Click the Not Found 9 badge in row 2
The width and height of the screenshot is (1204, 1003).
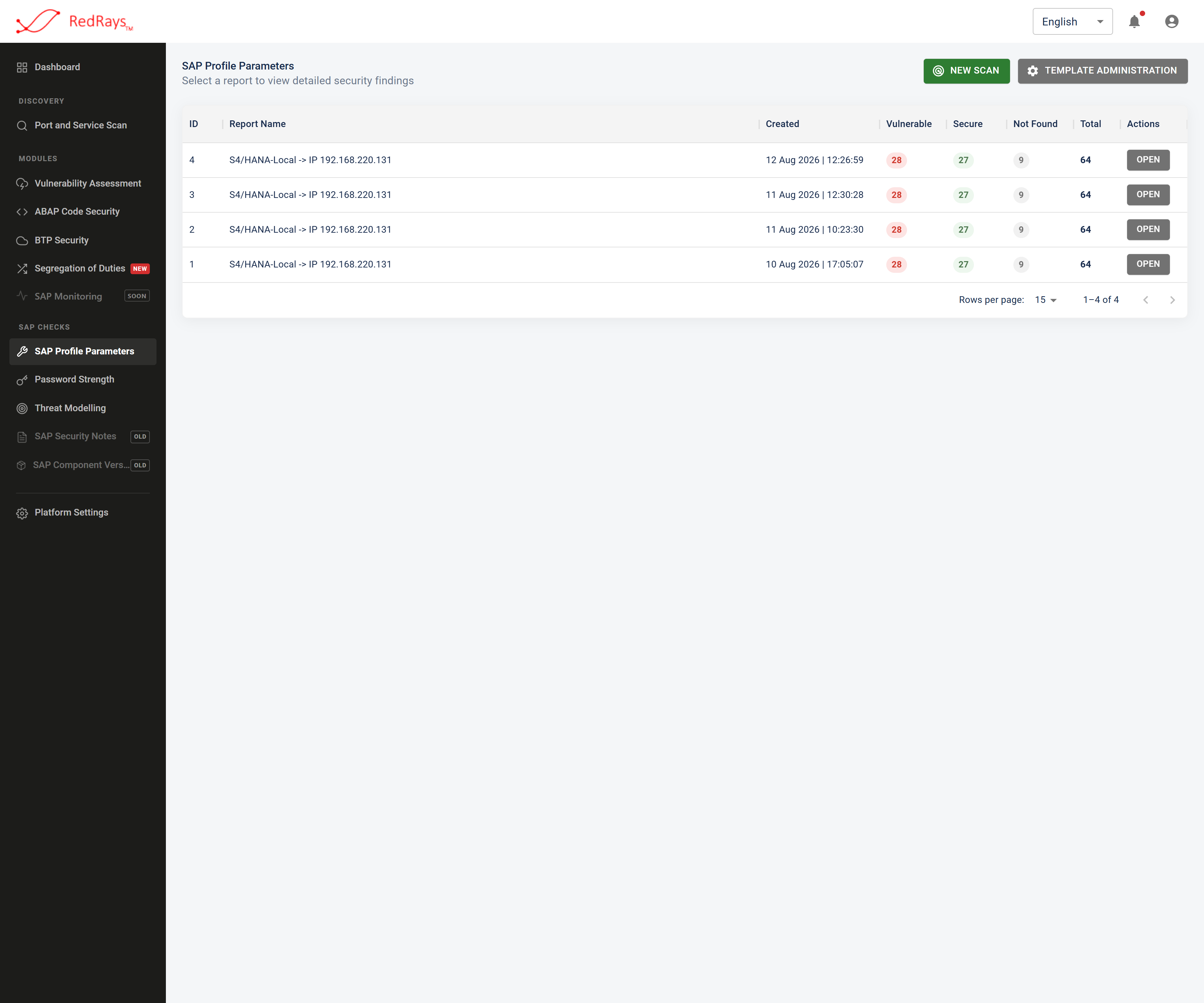tap(1020, 230)
